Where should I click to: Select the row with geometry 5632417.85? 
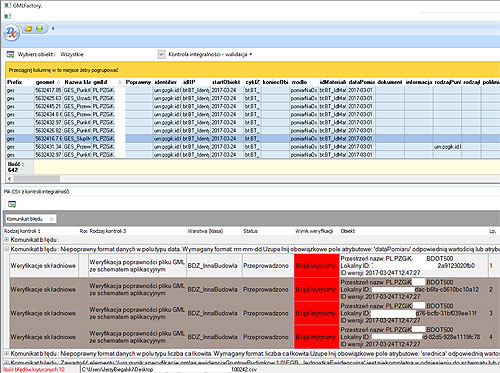pyautogui.click(x=252, y=90)
